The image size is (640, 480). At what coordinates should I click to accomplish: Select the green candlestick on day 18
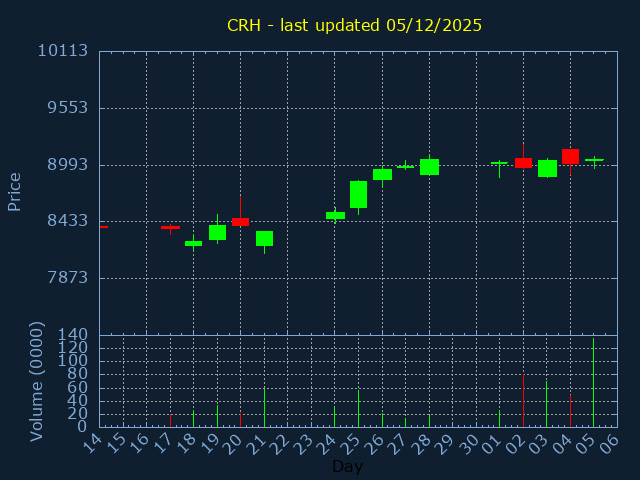click(193, 243)
